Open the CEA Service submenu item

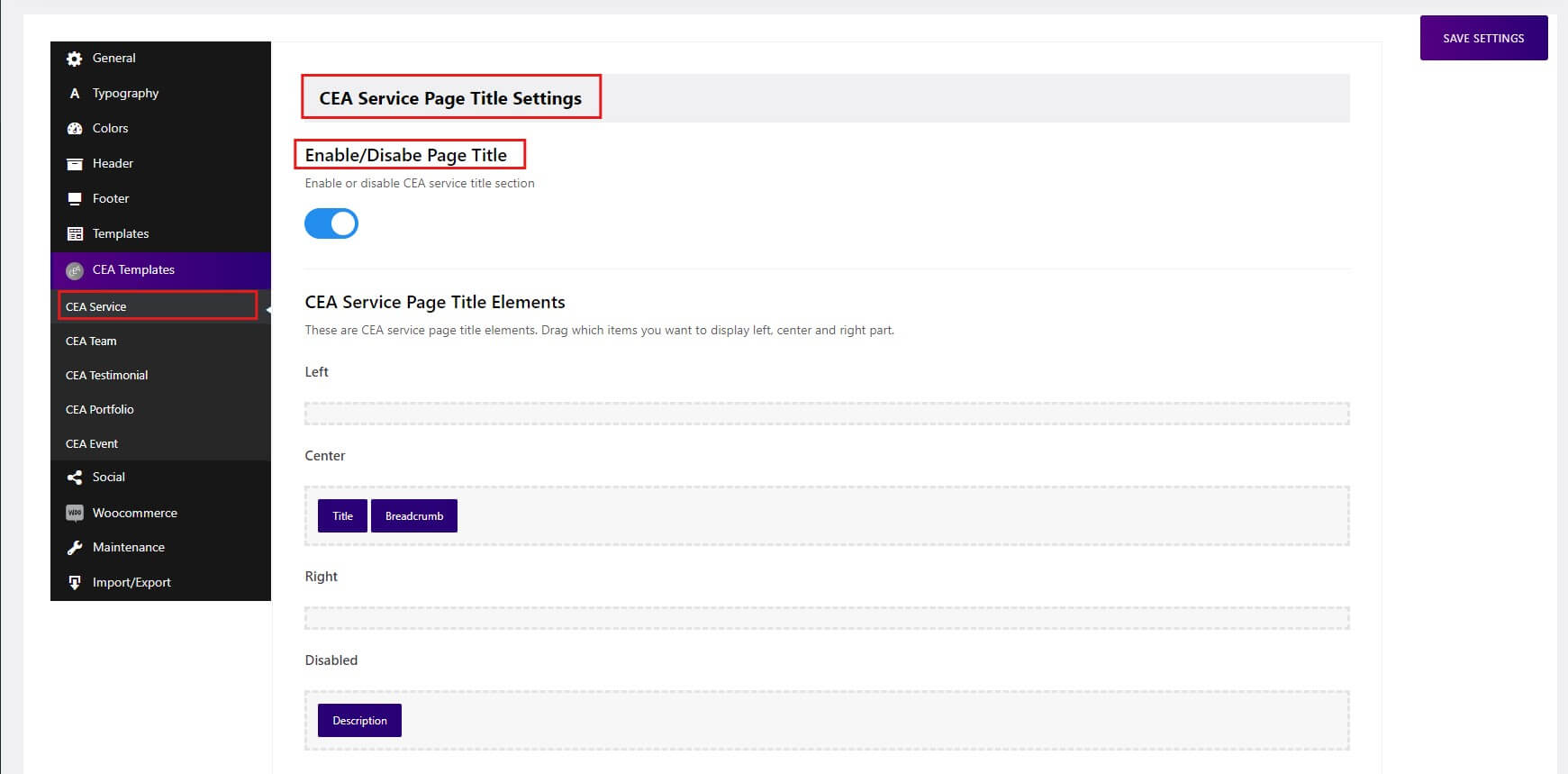(96, 306)
